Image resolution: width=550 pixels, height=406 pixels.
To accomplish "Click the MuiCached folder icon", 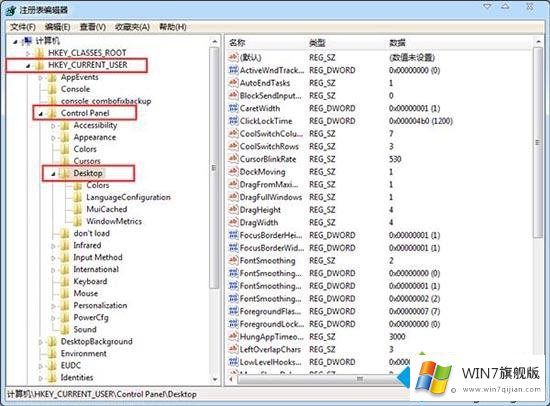I will (x=78, y=209).
